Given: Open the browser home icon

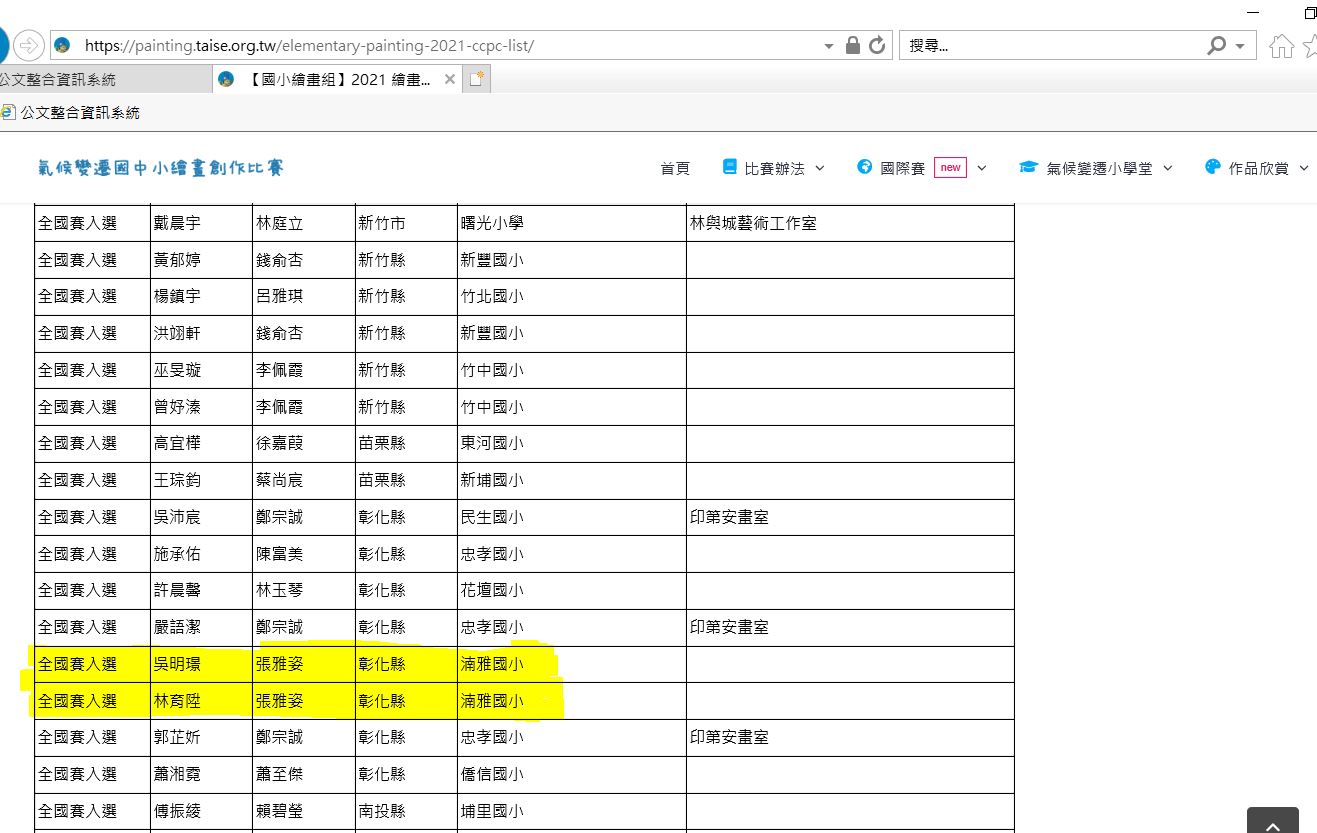Looking at the screenshot, I should point(1281,46).
